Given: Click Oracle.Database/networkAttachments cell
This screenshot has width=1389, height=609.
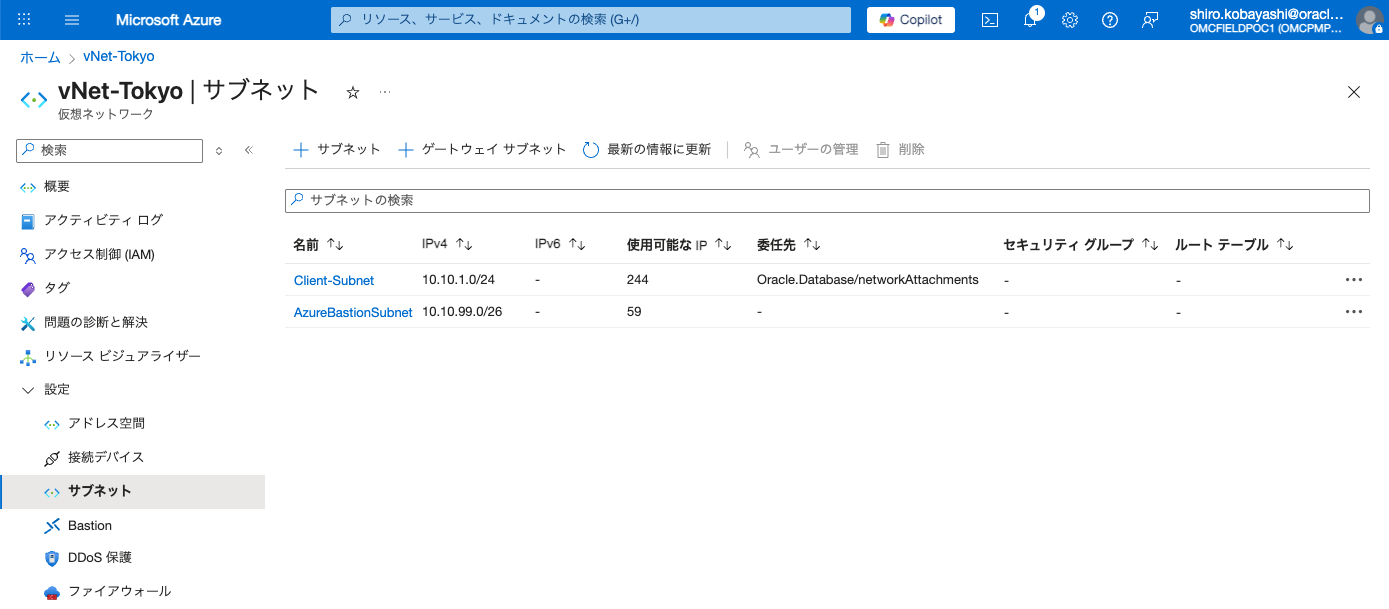Looking at the screenshot, I should coord(868,280).
